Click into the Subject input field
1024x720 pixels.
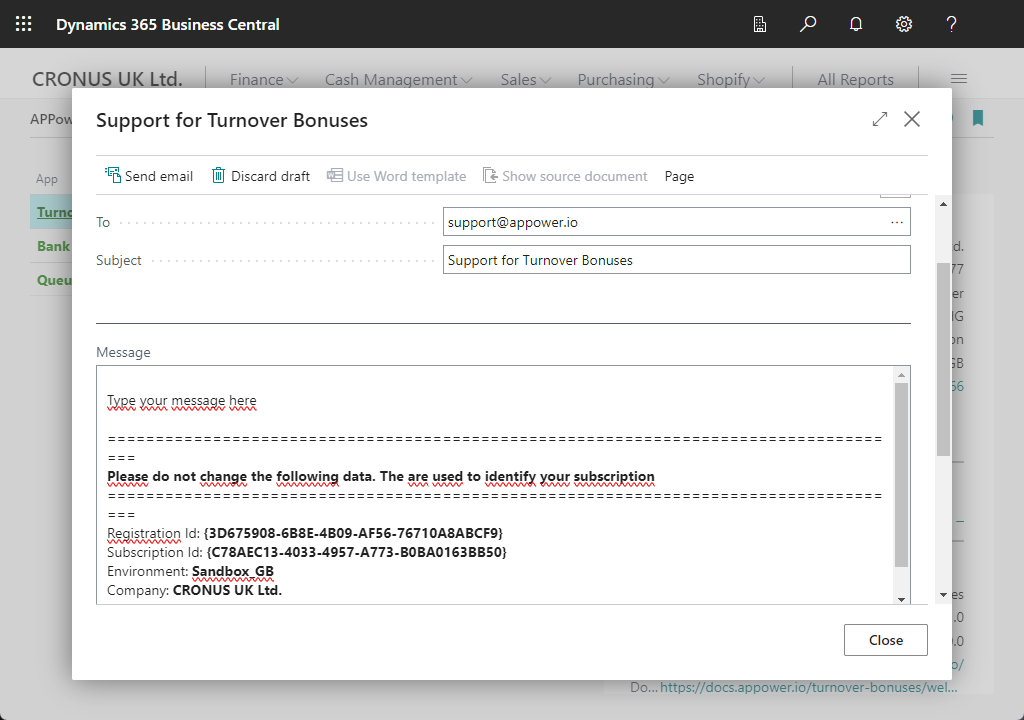pyautogui.click(x=676, y=260)
